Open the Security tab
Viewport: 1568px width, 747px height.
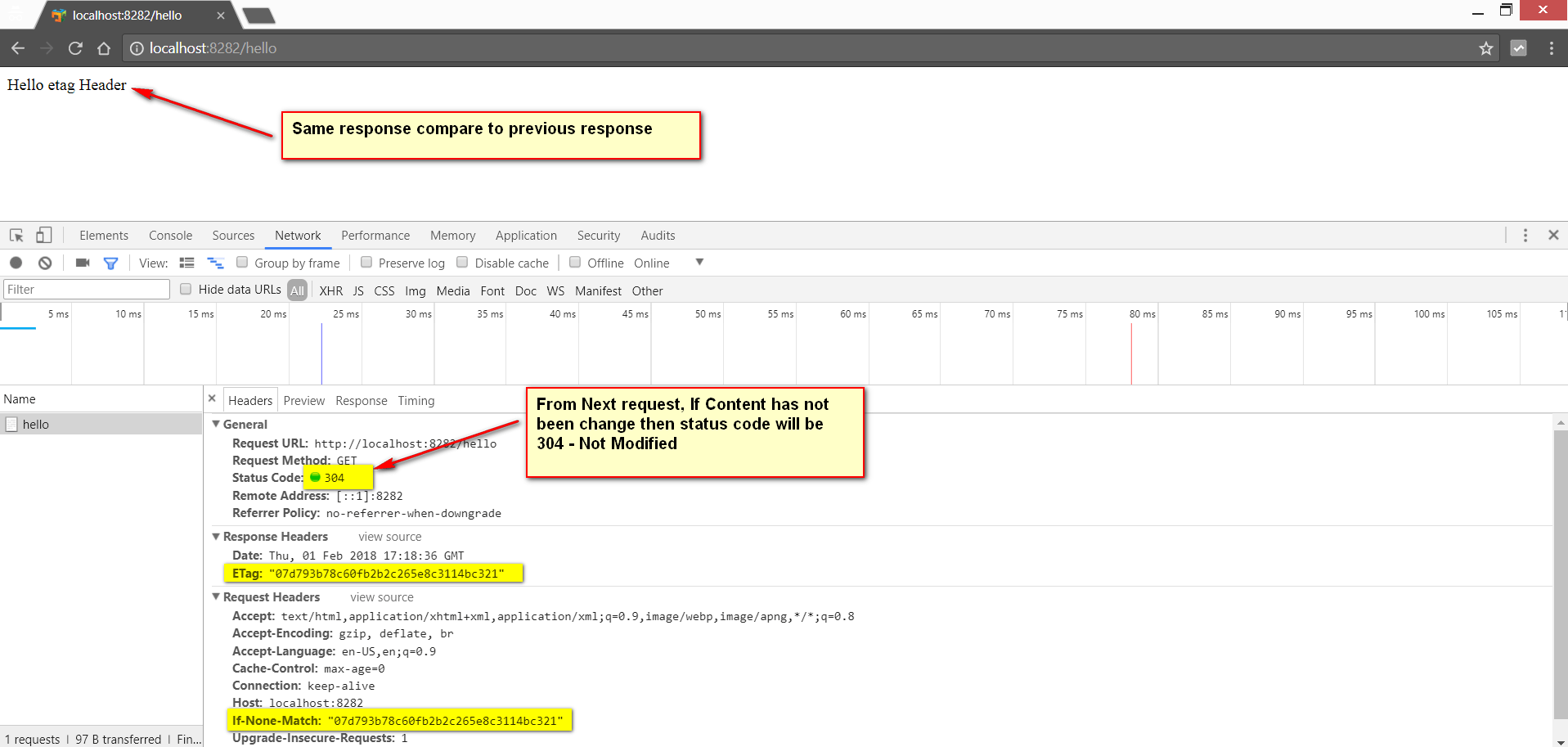click(599, 236)
